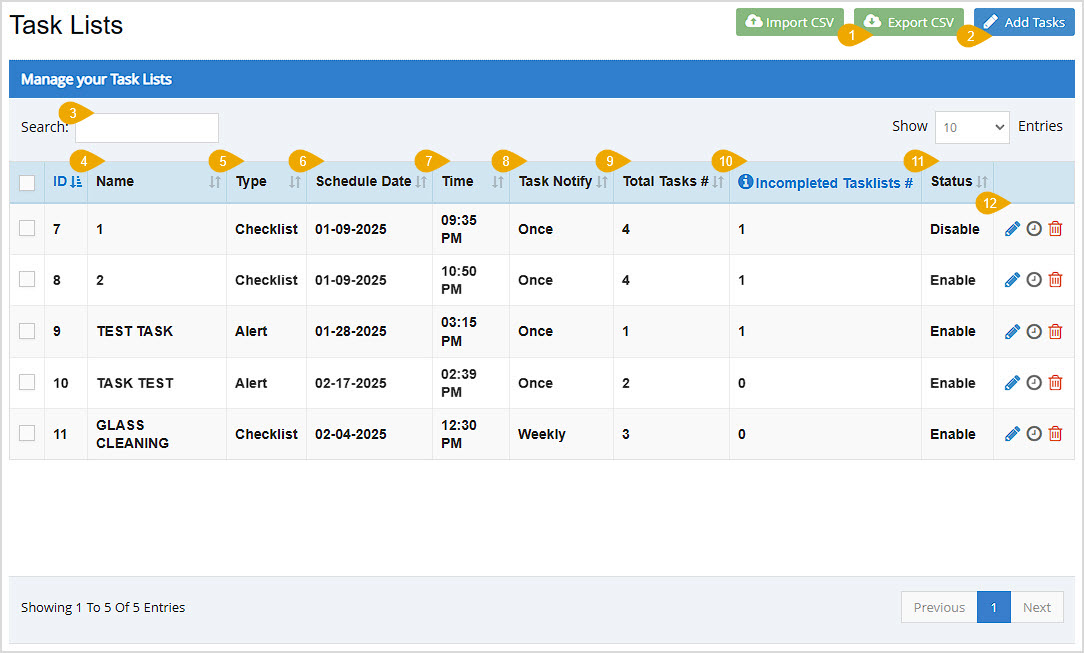The width and height of the screenshot is (1084, 653).
Task: Click trash icon on task ID 8 row
Action: pos(1055,279)
